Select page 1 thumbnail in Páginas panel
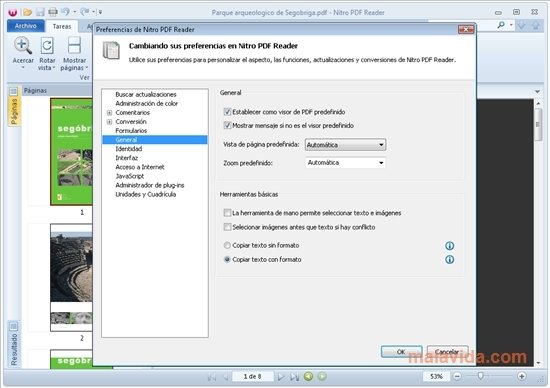The image size is (550, 388). click(x=71, y=152)
